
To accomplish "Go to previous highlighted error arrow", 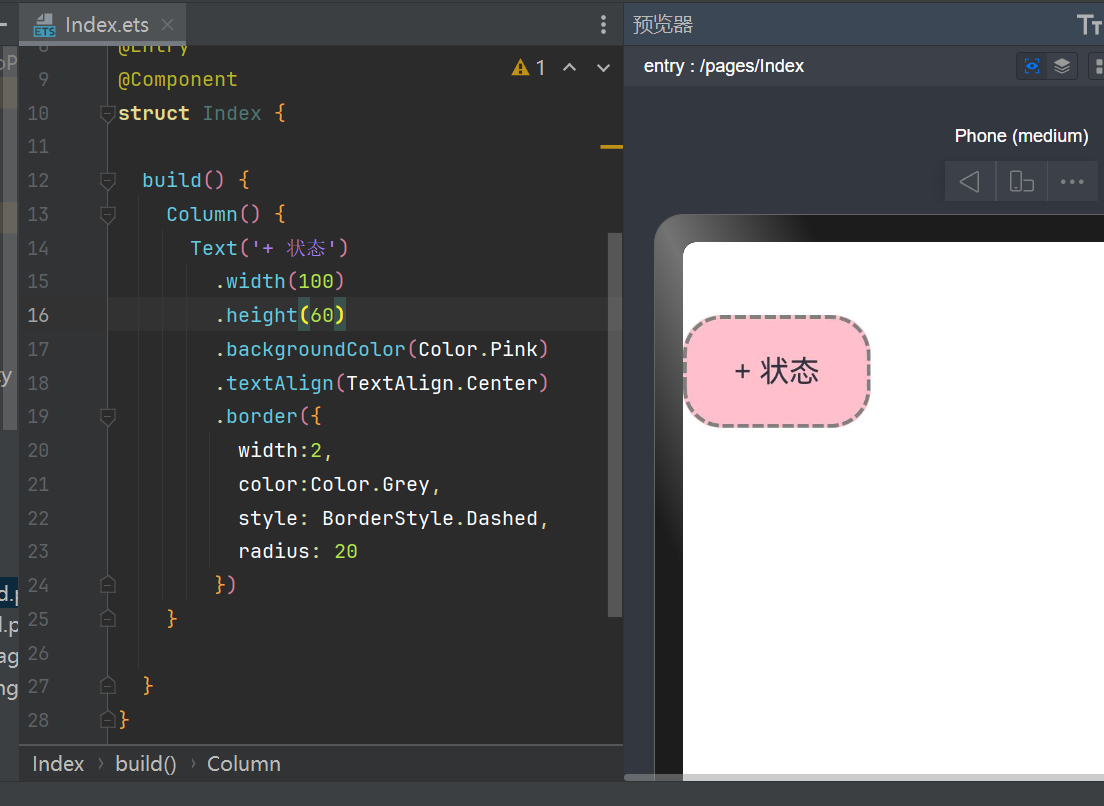I will click(569, 67).
